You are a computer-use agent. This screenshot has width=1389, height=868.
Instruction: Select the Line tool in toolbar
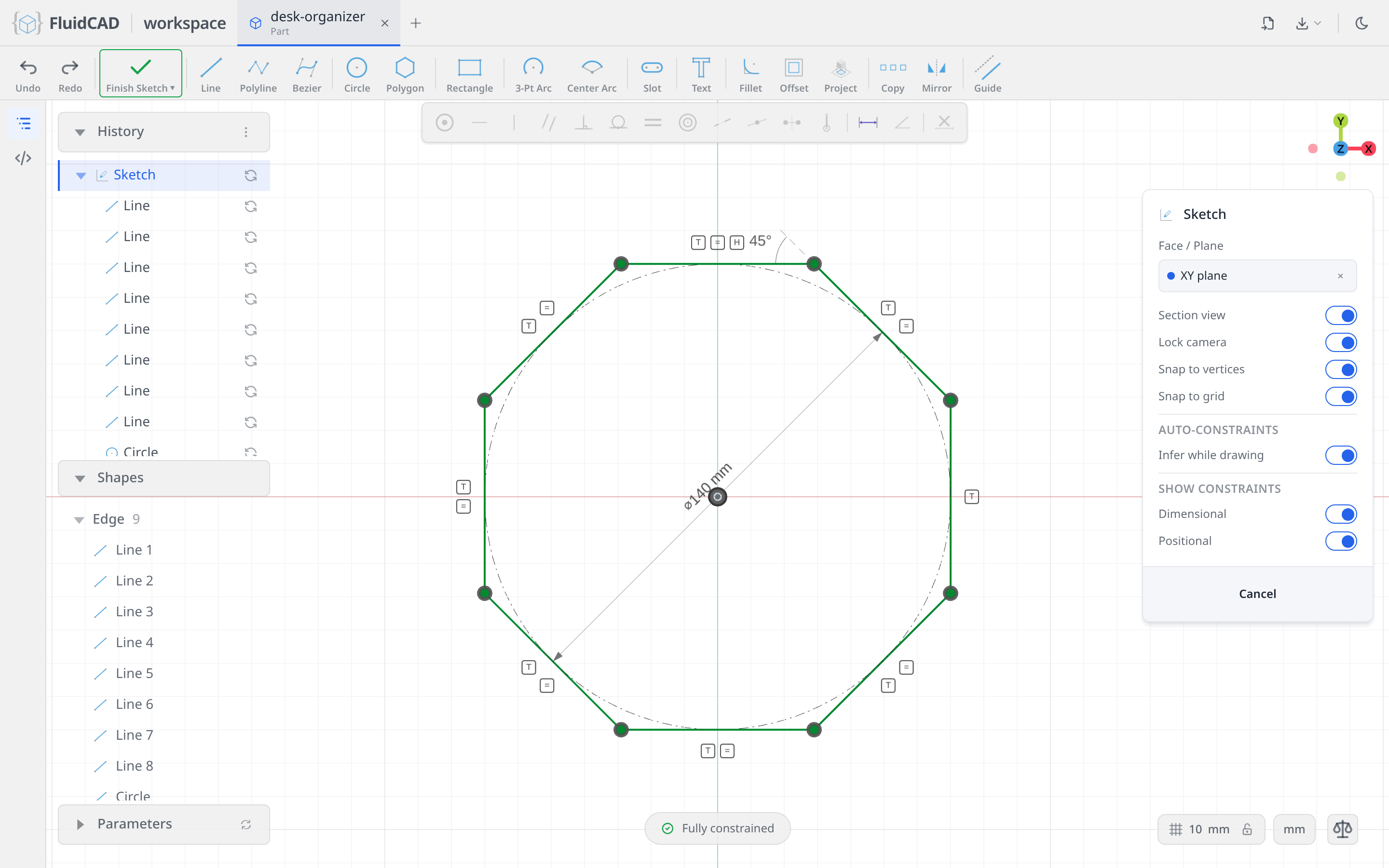(211, 75)
